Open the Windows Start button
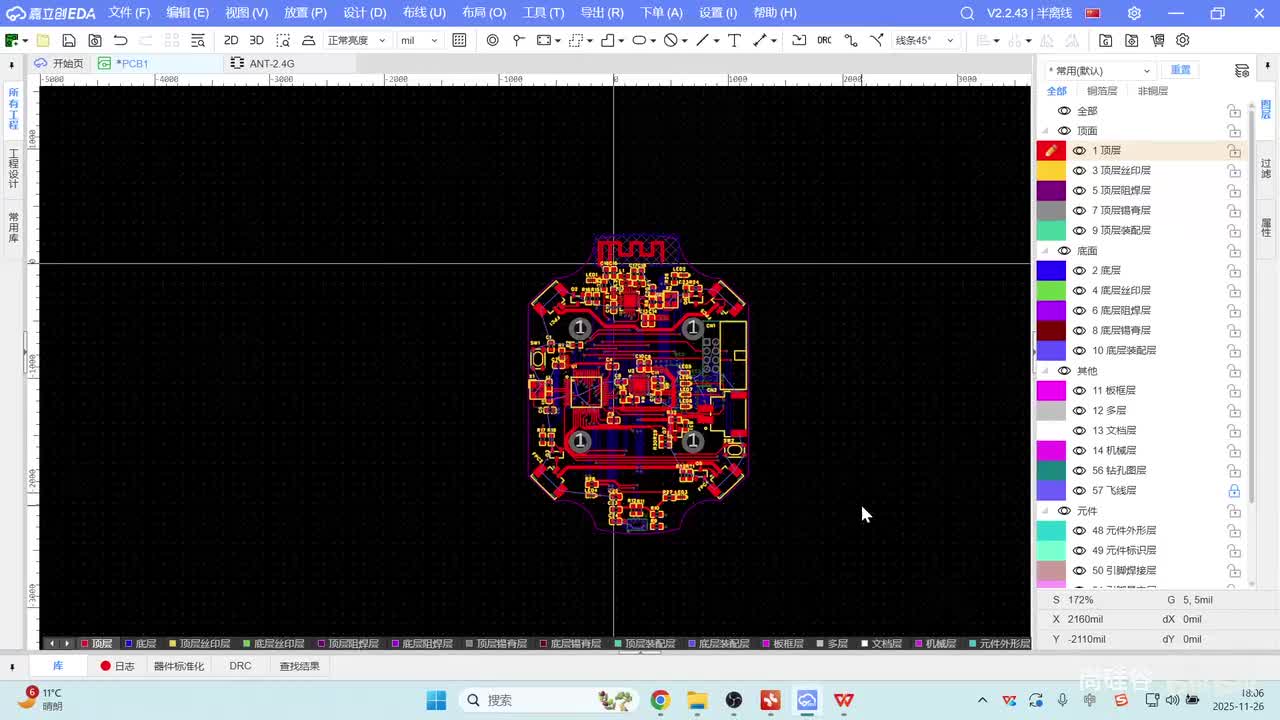This screenshot has width=1280, height=720. [x=436, y=700]
